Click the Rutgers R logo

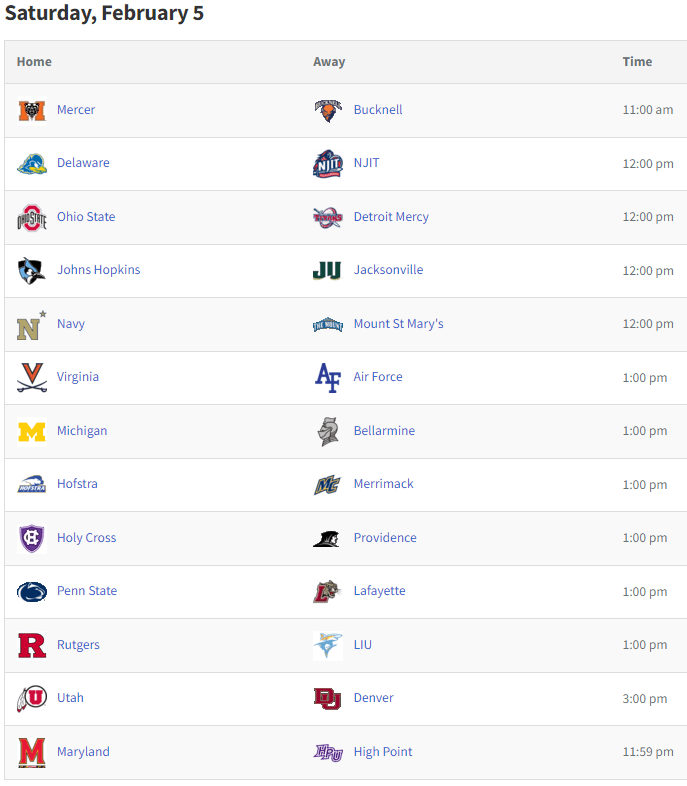pos(32,645)
